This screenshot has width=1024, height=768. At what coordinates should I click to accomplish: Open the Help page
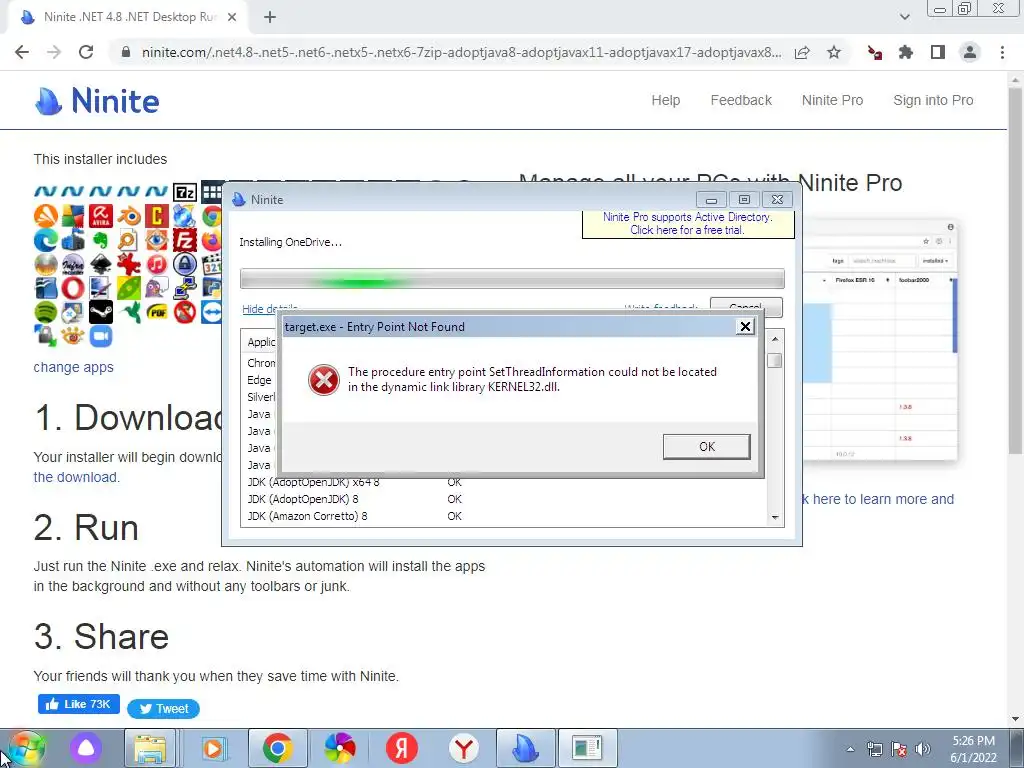[665, 100]
